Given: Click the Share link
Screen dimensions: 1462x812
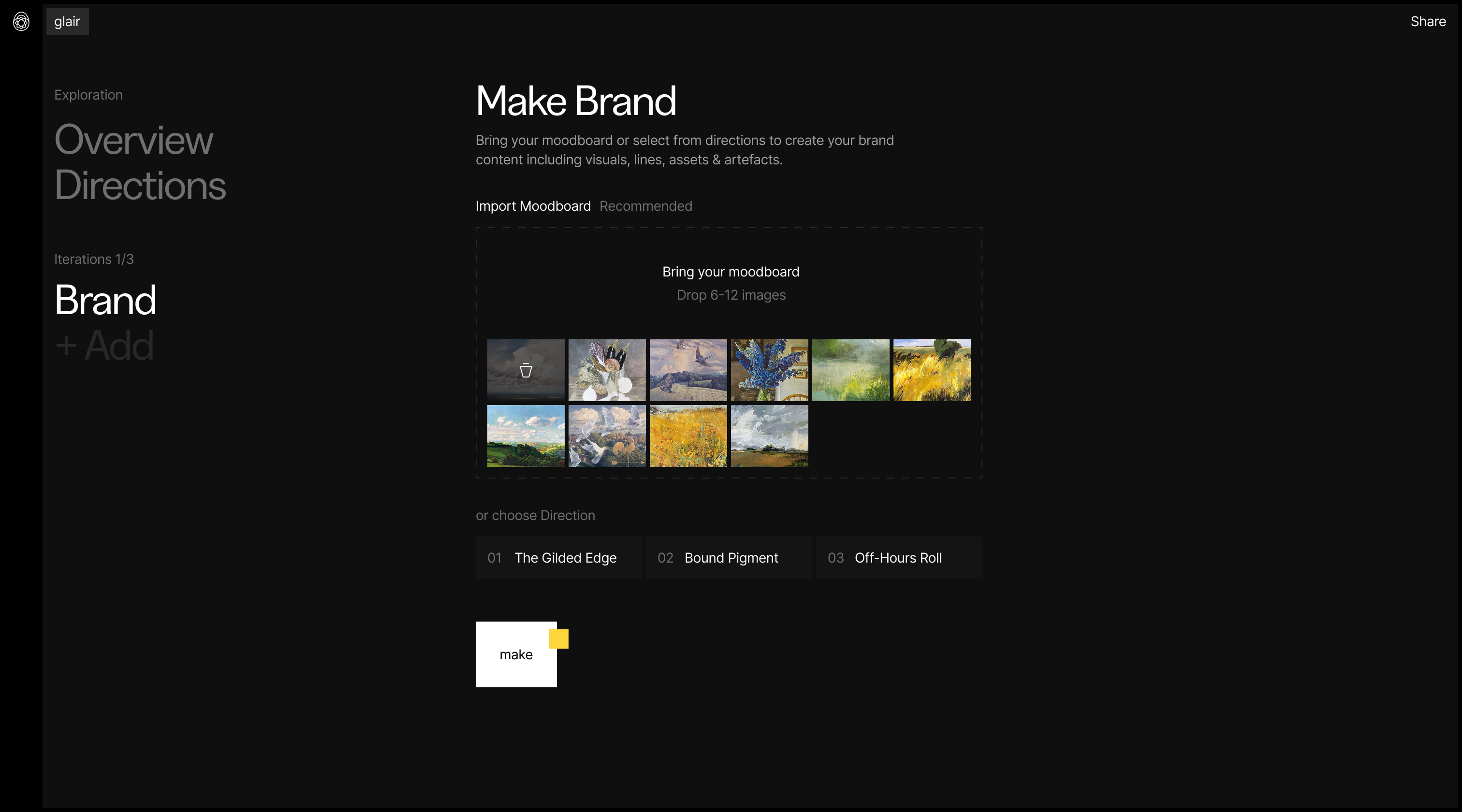Looking at the screenshot, I should pos(1428,22).
